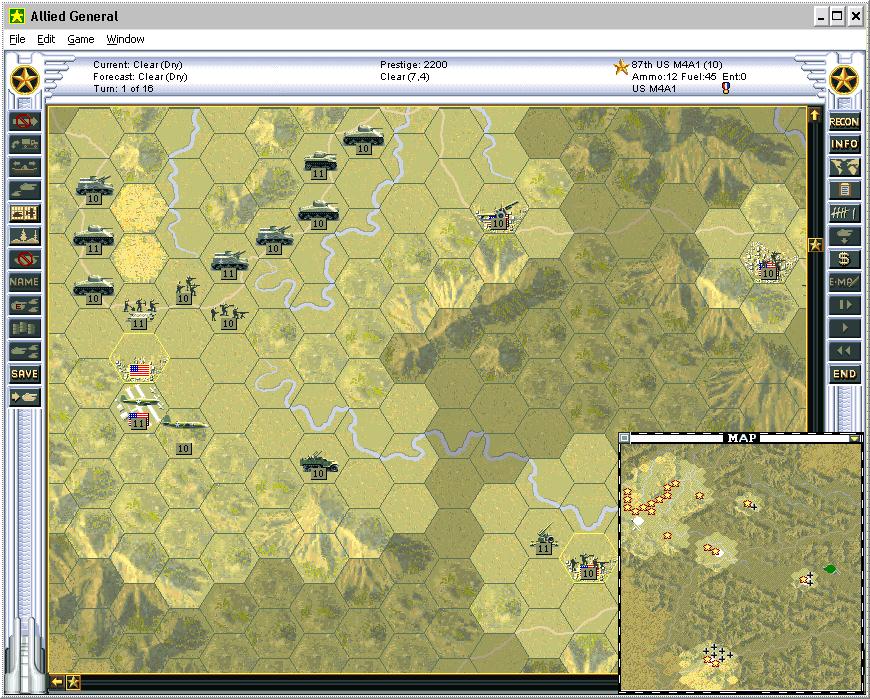This screenshot has height=699, width=870.
Task: Click the medal icon beside US M4A1
Action: (726, 88)
